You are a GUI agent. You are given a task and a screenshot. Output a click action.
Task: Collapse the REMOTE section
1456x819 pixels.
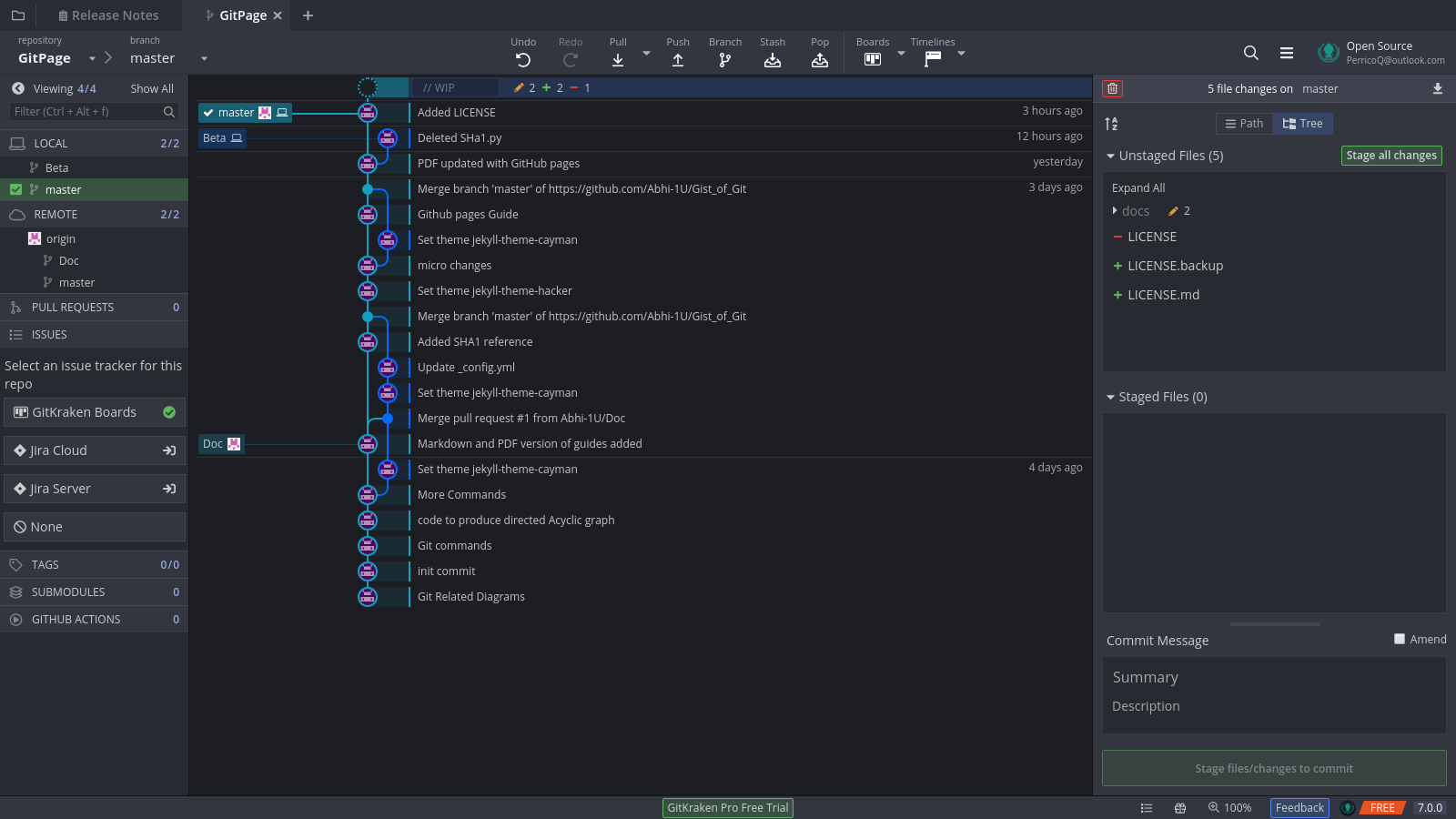click(94, 214)
